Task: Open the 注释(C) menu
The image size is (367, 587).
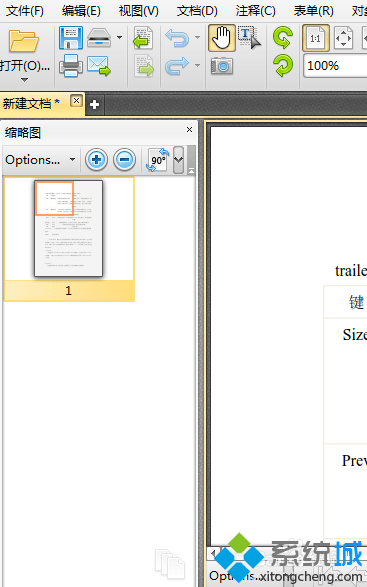Action: pos(255,10)
